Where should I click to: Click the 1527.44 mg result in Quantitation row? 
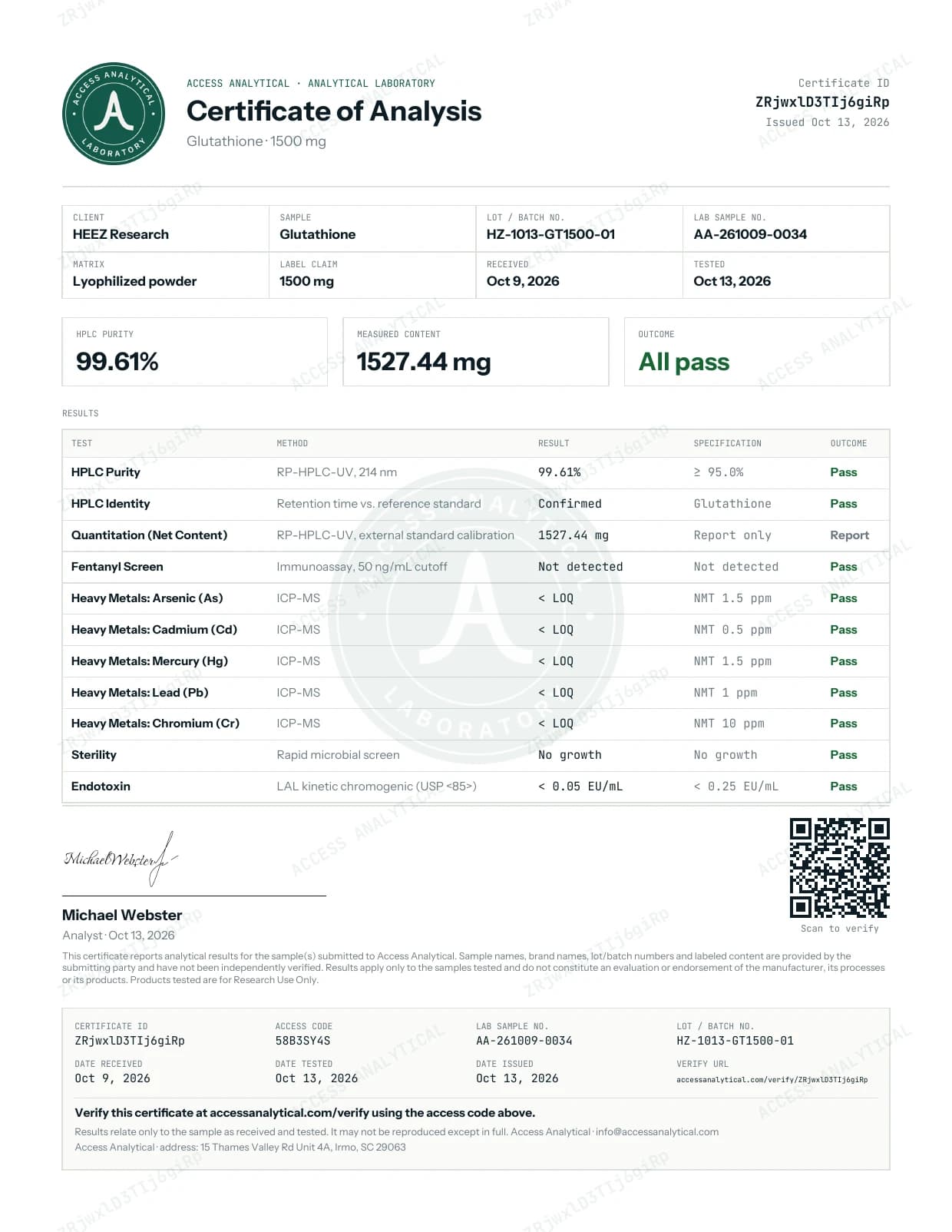click(x=573, y=535)
